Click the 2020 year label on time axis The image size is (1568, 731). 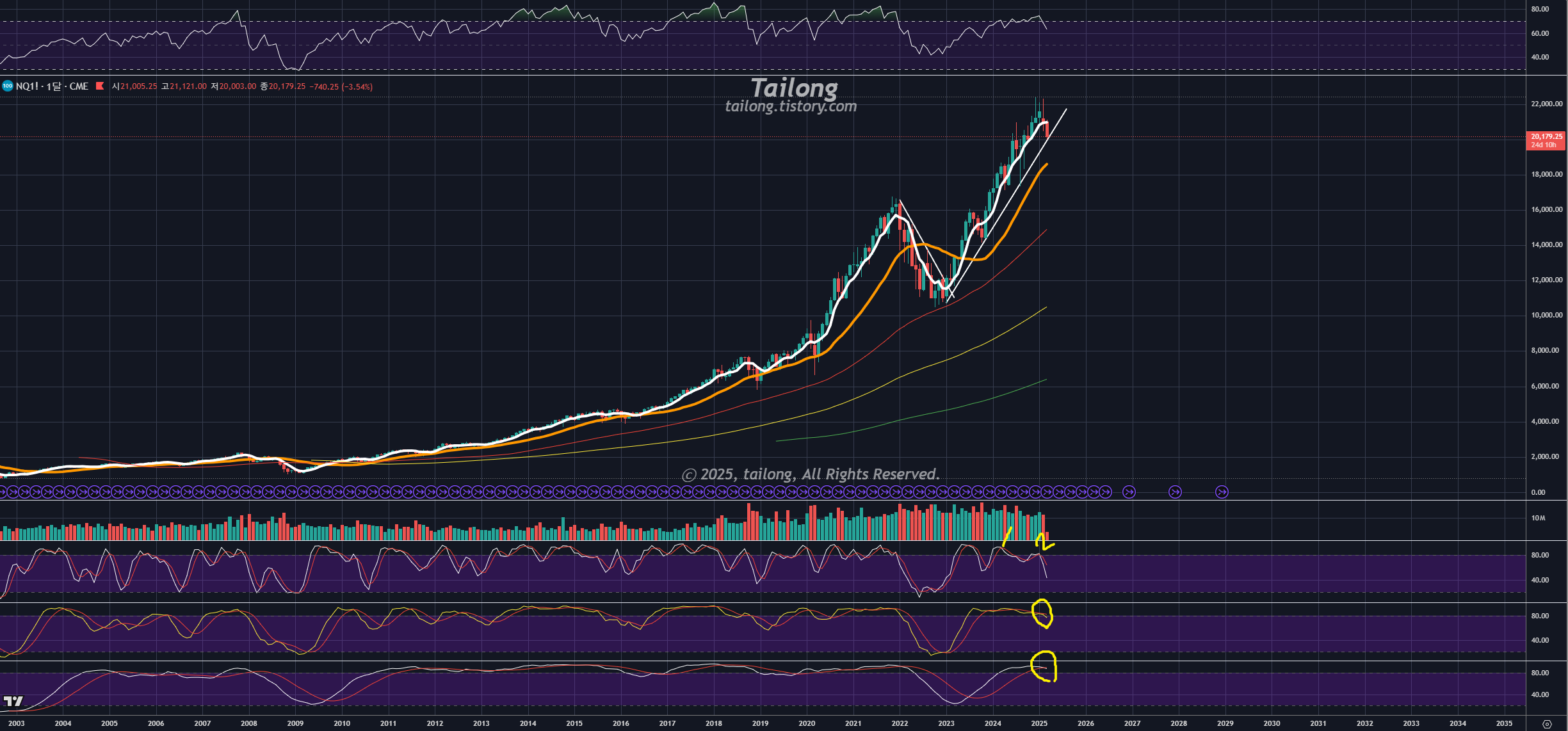[x=807, y=723]
